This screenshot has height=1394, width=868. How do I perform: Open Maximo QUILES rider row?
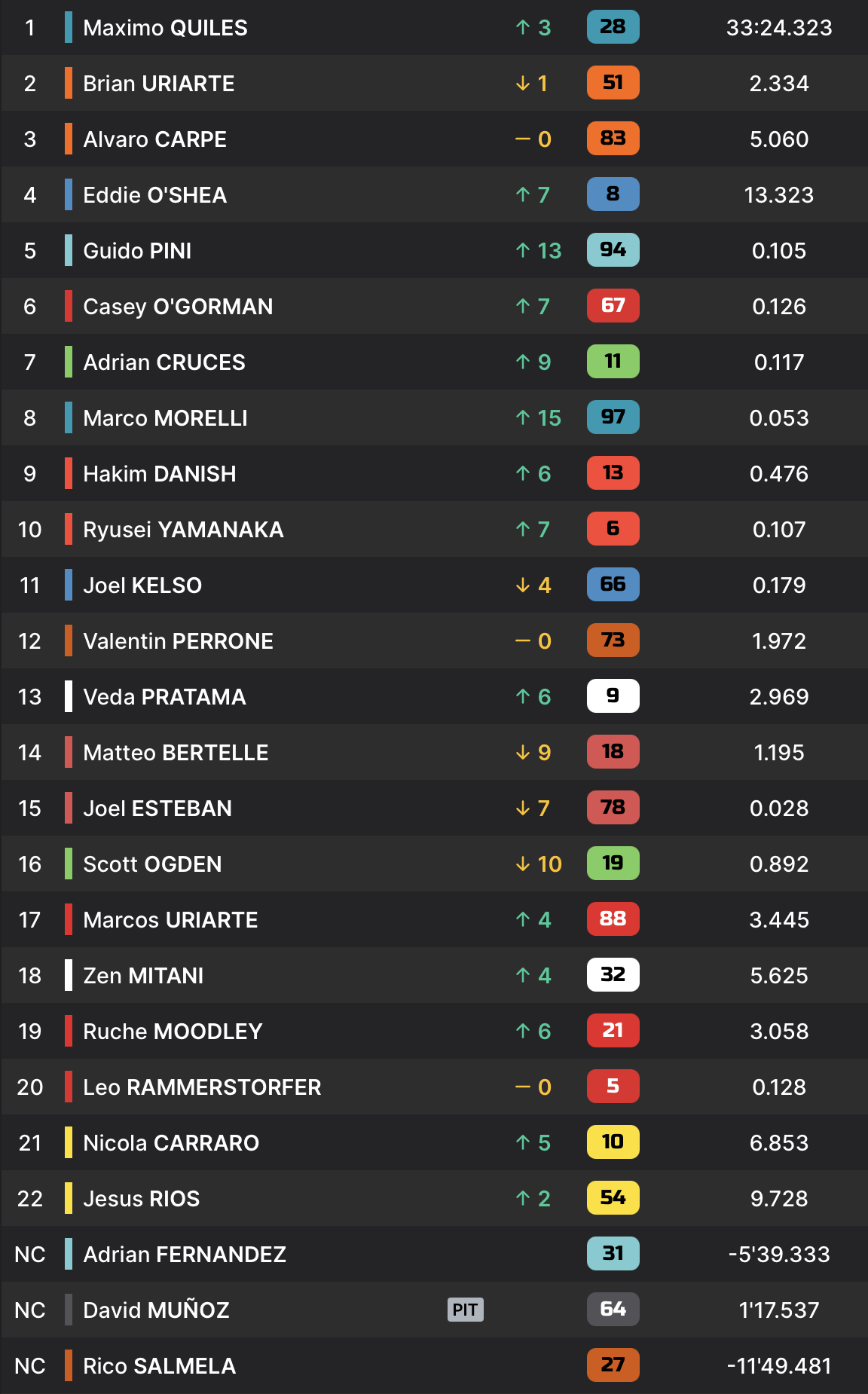[x=434, y=28]
